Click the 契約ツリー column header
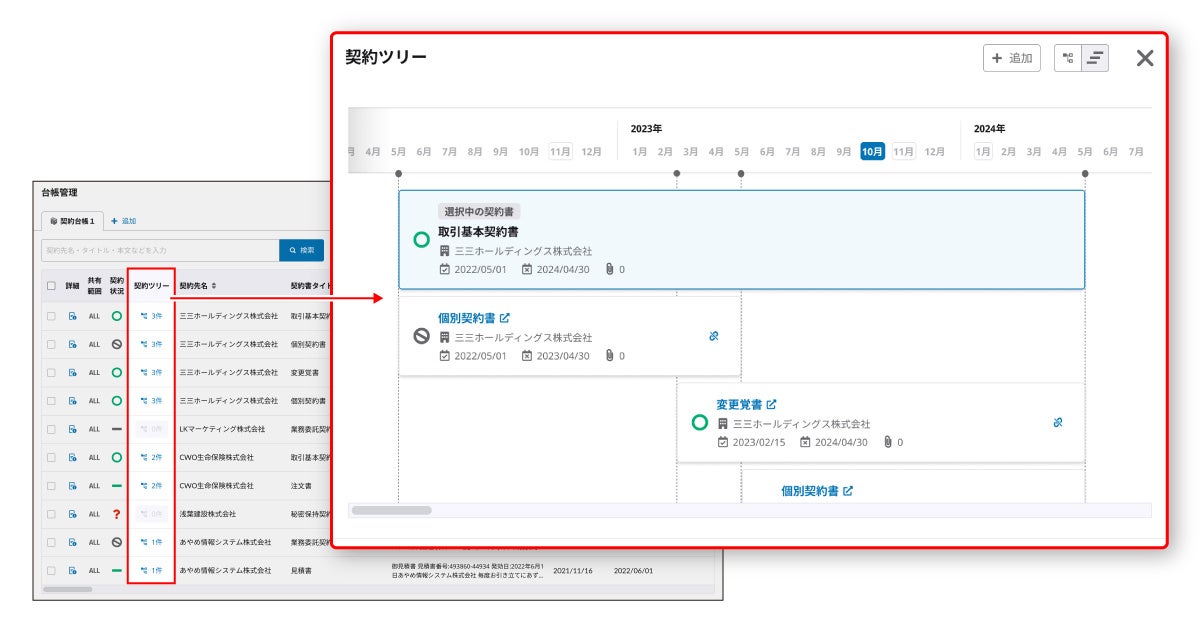Screen dimensions: 1200x630 click(x=151, y=286)
